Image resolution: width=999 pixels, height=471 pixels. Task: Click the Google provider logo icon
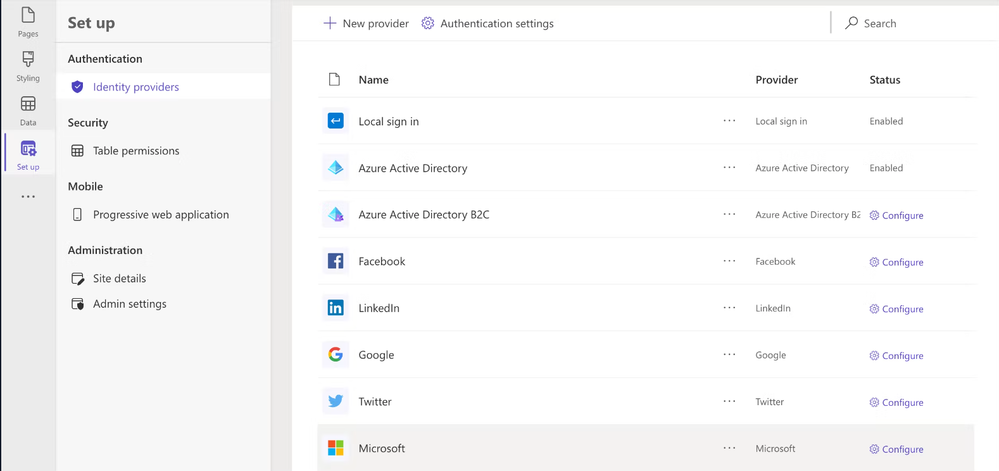pos(336,355)
